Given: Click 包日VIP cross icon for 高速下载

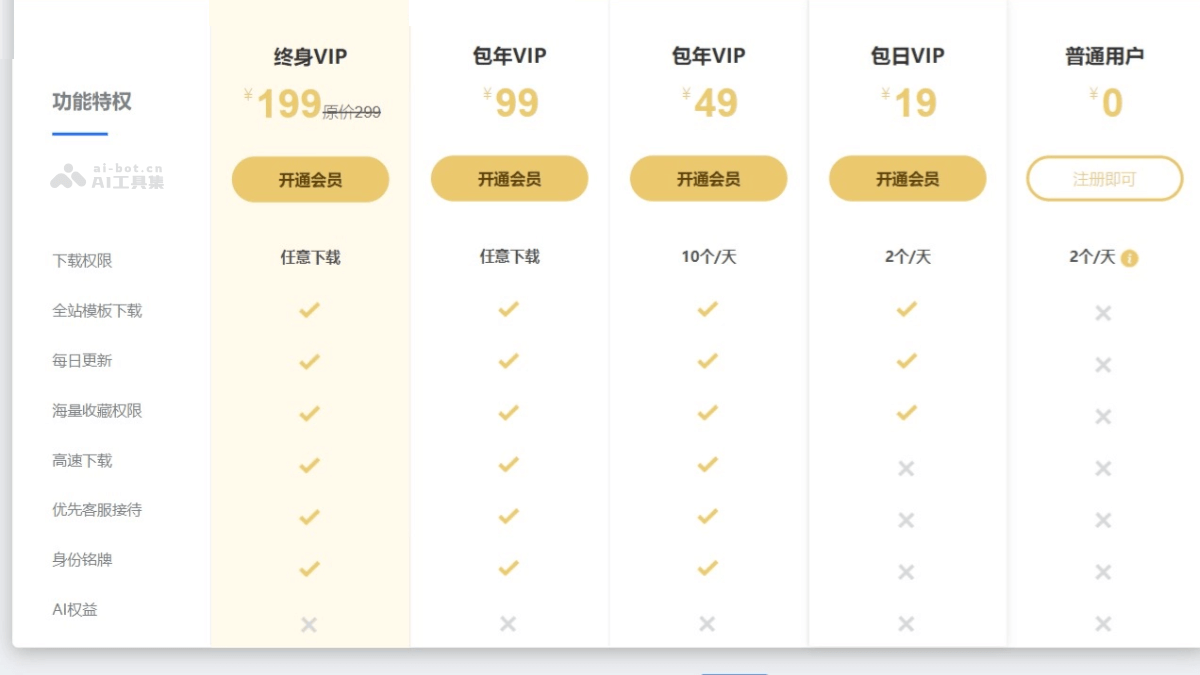Looking at the screenshot, I should 906,468.
